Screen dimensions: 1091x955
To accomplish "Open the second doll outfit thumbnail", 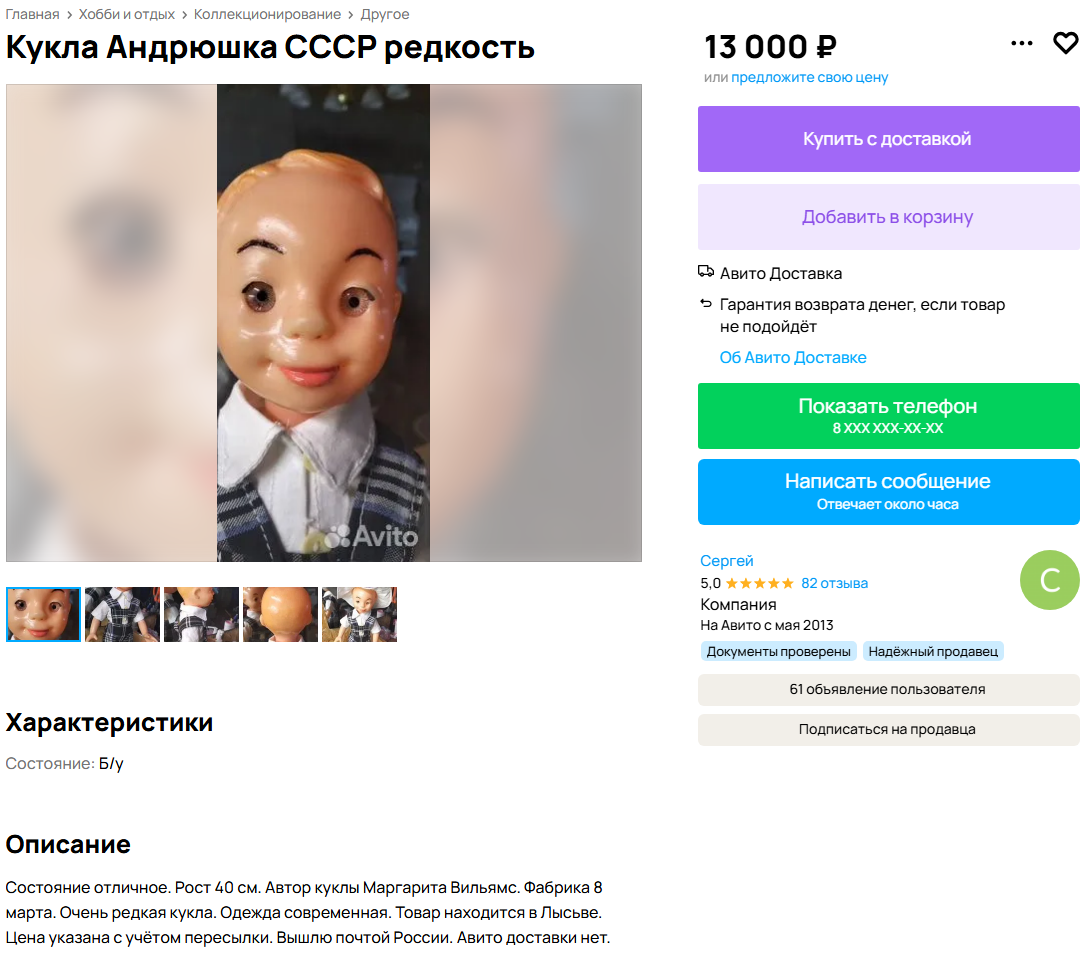I will coord(122,614).
